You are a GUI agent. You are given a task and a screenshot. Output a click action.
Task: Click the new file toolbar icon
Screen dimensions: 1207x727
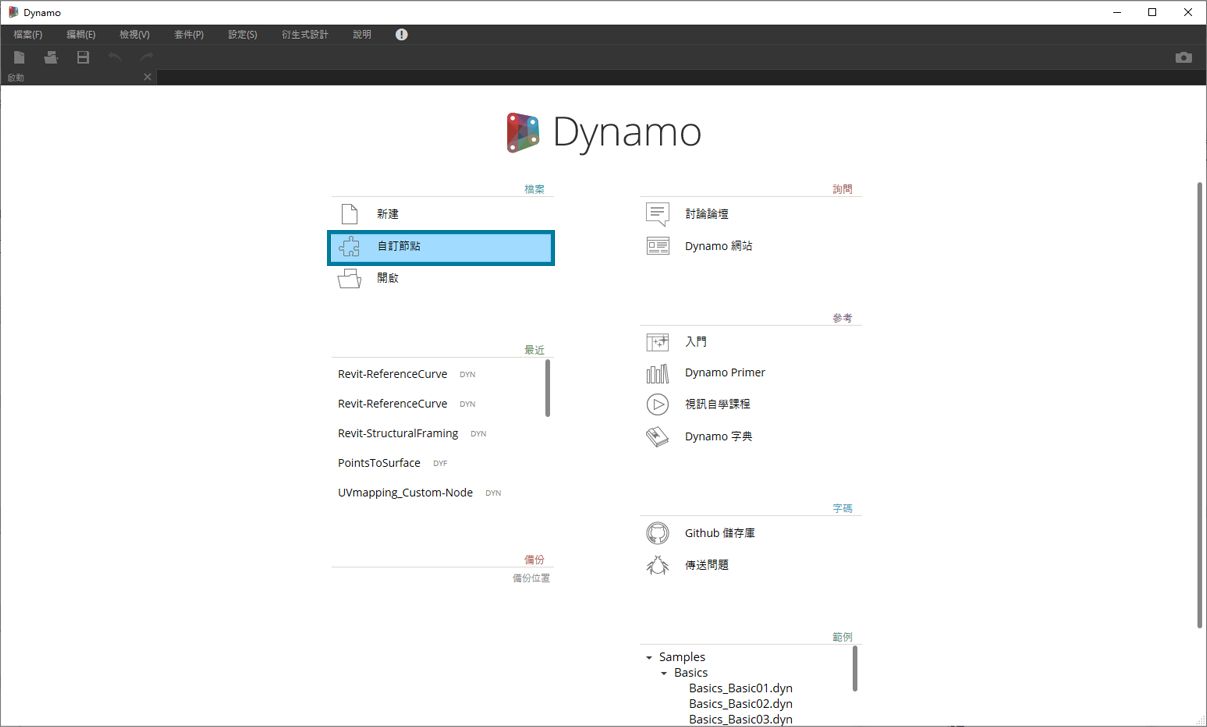(x=19, y=58)
